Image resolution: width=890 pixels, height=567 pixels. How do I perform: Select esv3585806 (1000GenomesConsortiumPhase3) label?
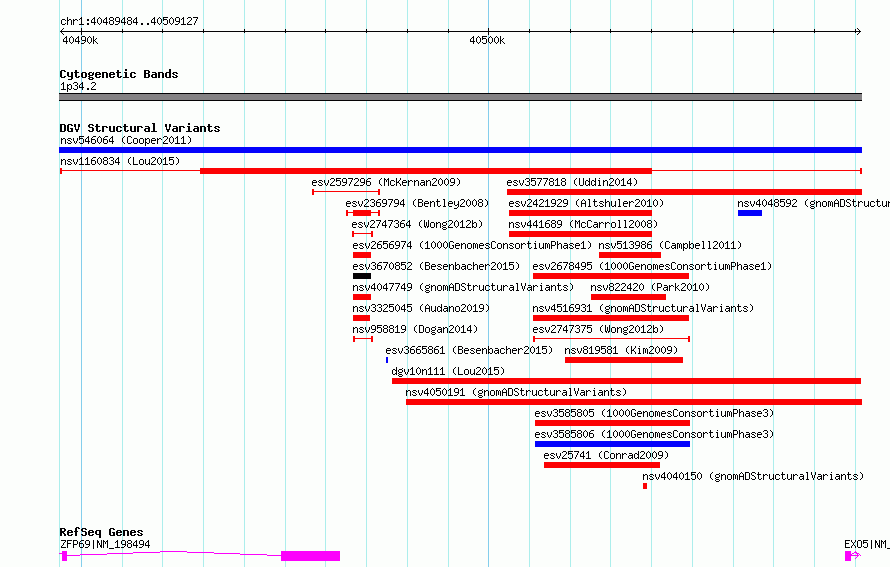[x=654, y=434]
